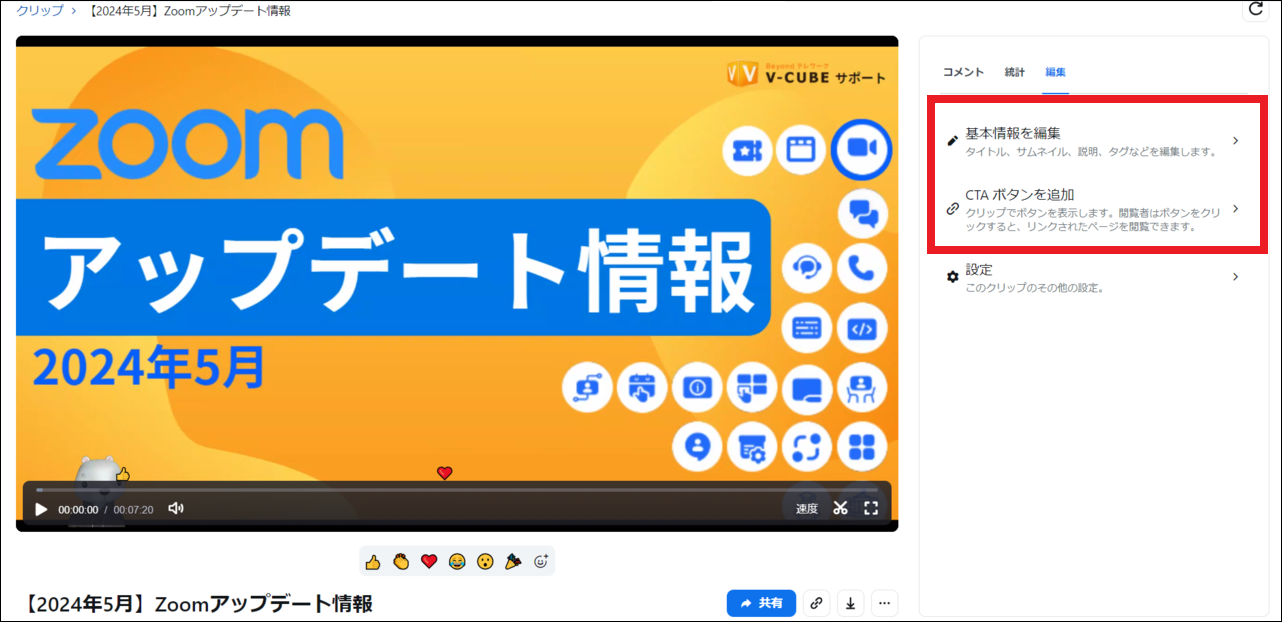Open the 速度 playback speed menu
Image resolution: width=1282 pixels, height=622 pixels.
[807, 509]
